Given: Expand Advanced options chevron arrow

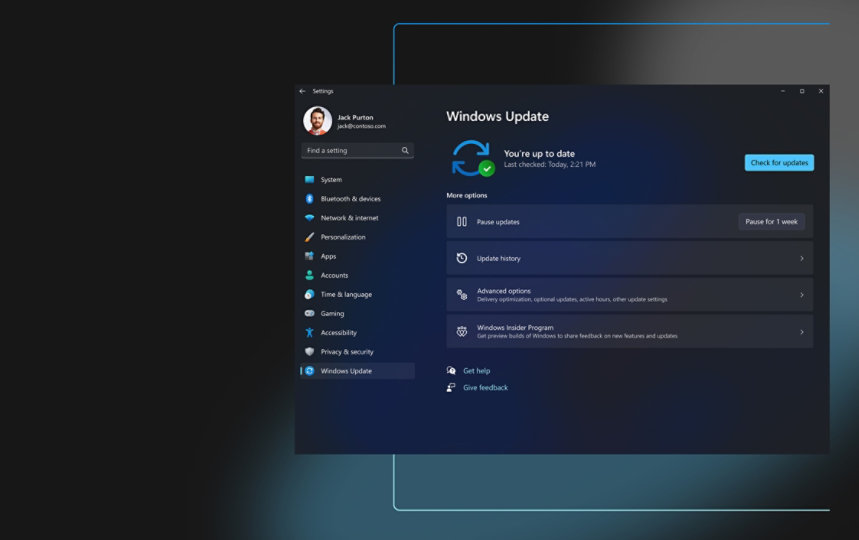Looking at the screenshot, I should click(x=801, y=295).
